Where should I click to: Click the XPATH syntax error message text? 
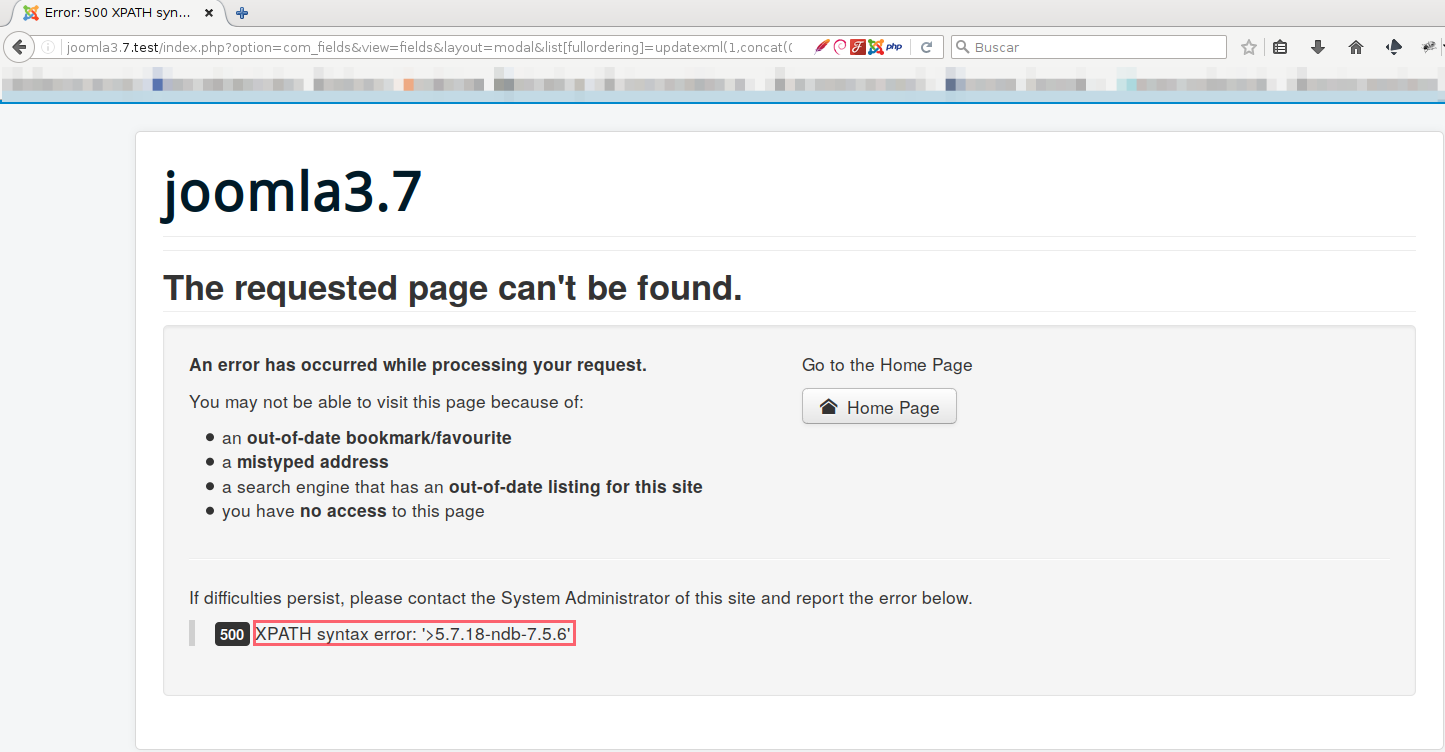[414, 634]
